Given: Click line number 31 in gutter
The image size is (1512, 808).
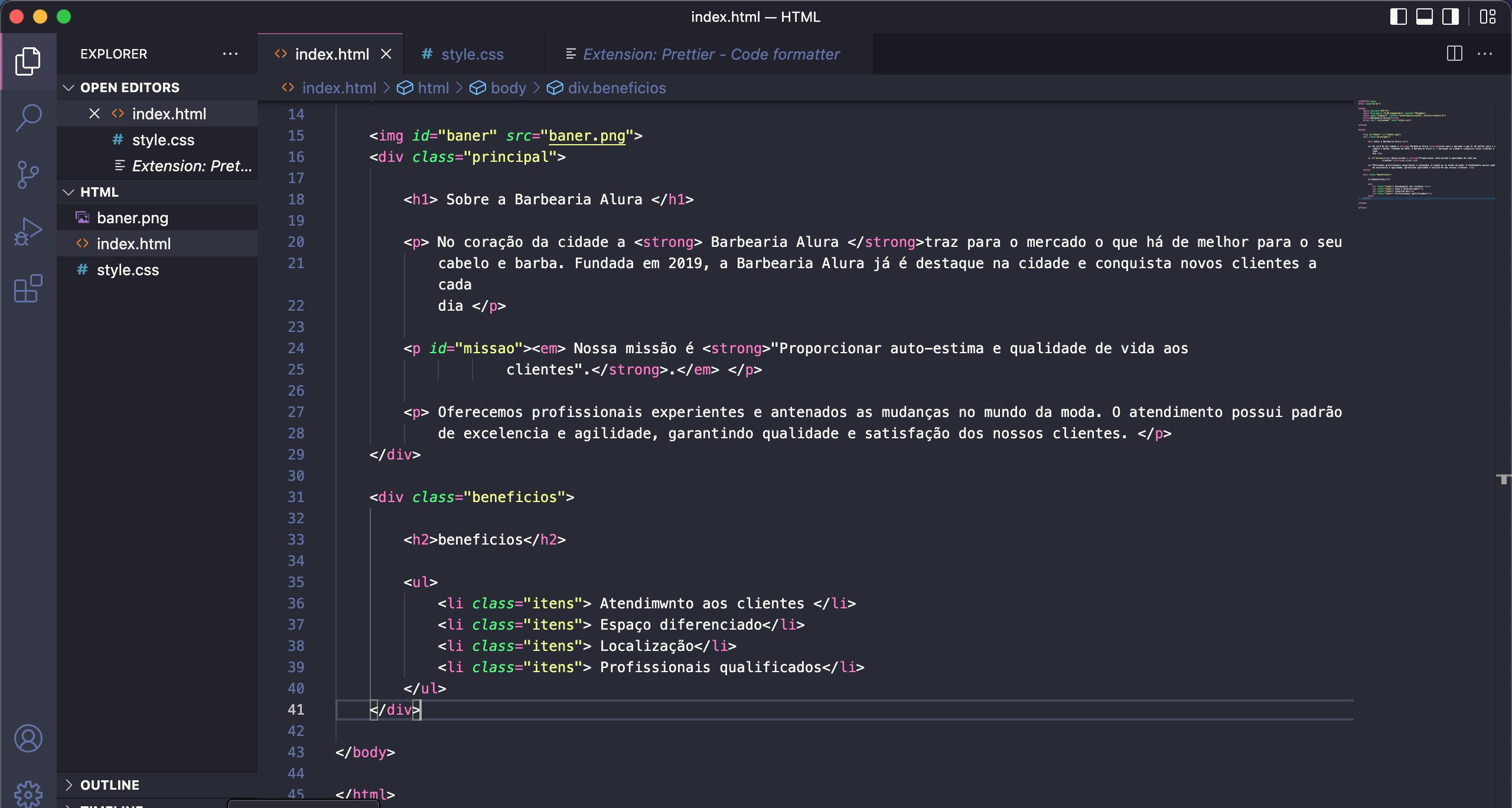Looking at the screenshot, I should point(296,497).
